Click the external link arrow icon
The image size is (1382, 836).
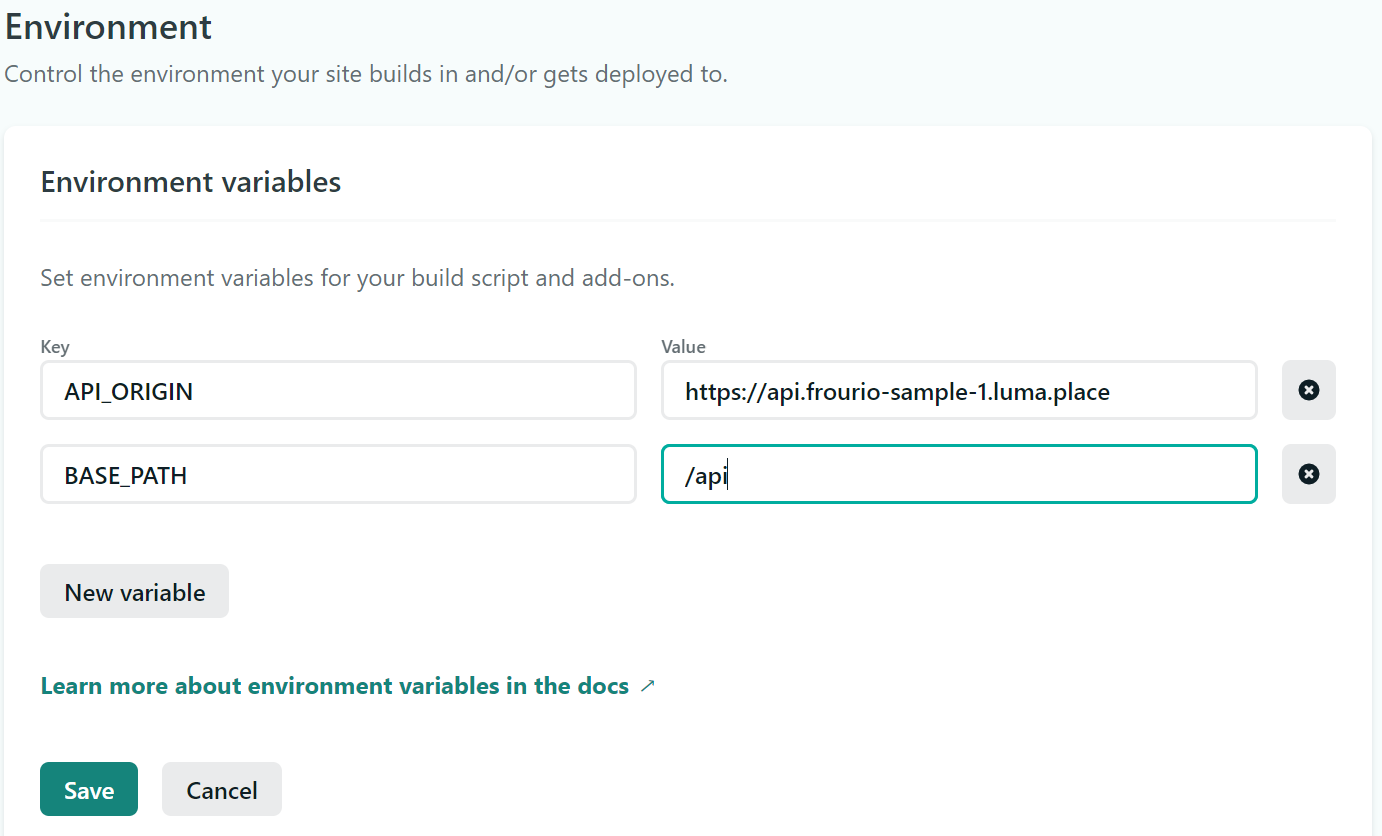click(x=647, y=686)
